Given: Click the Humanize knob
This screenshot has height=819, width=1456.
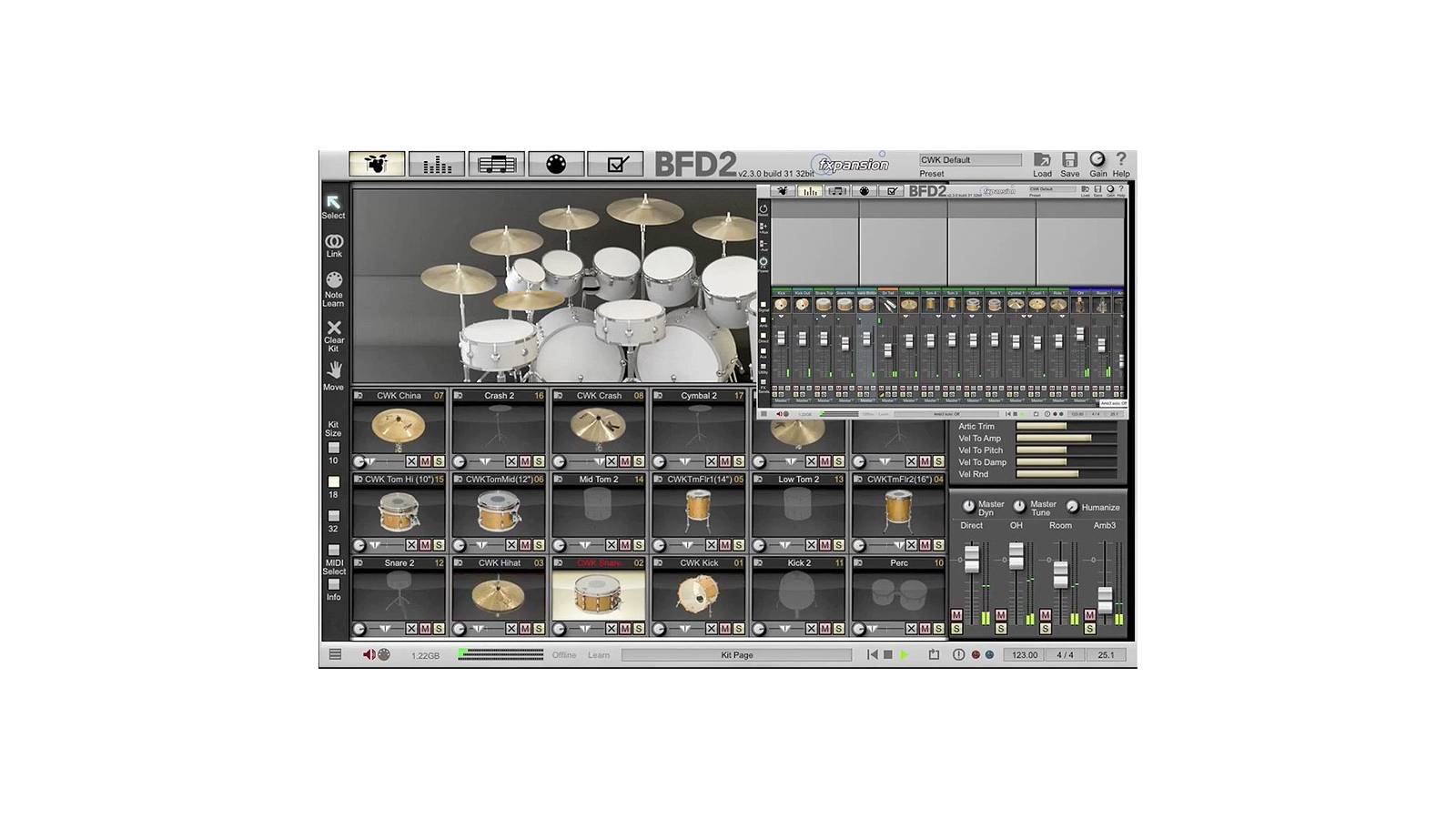Looking at the screenshot, I should tap(1072, 507).
